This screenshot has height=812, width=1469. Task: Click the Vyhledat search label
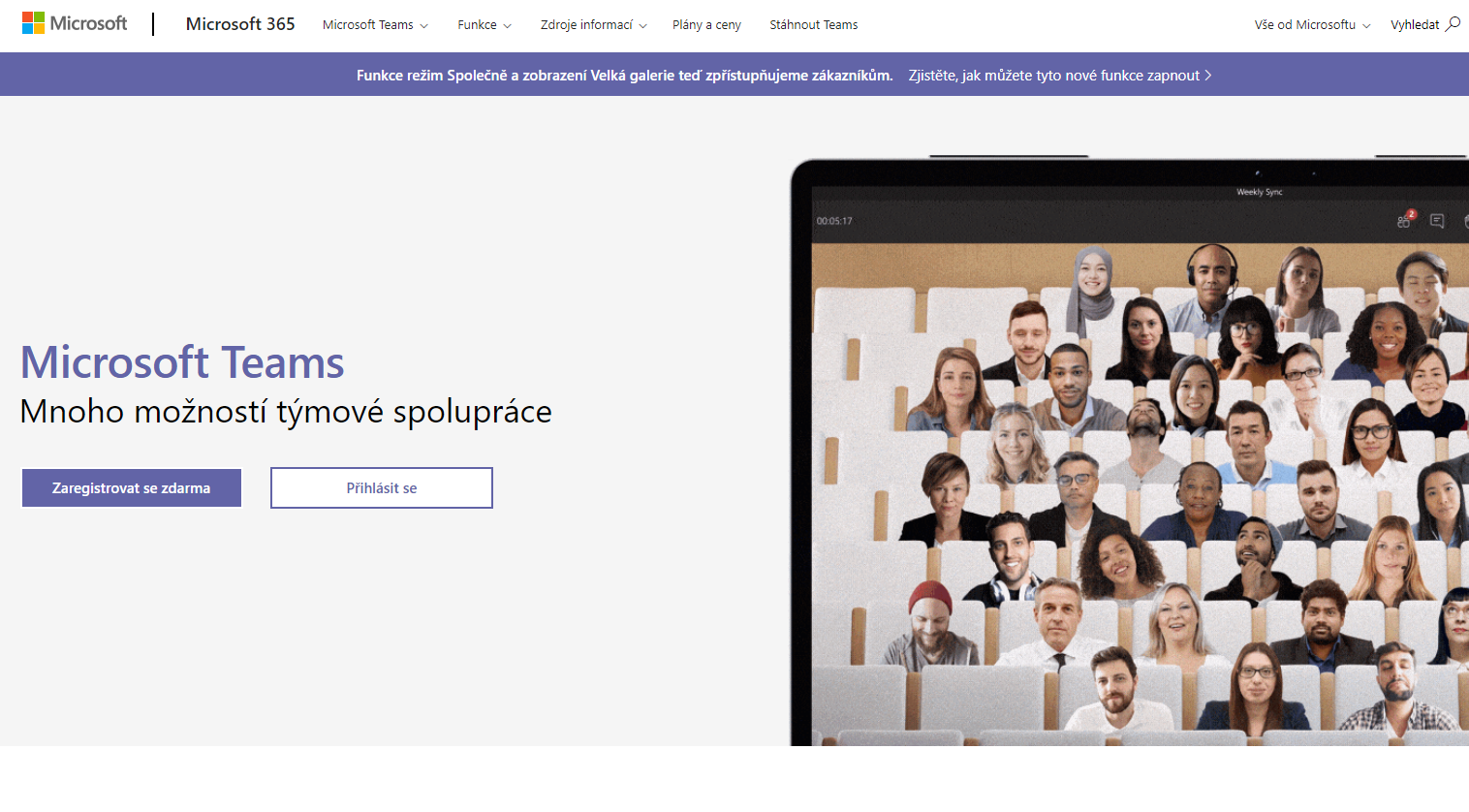point(1415,25)
